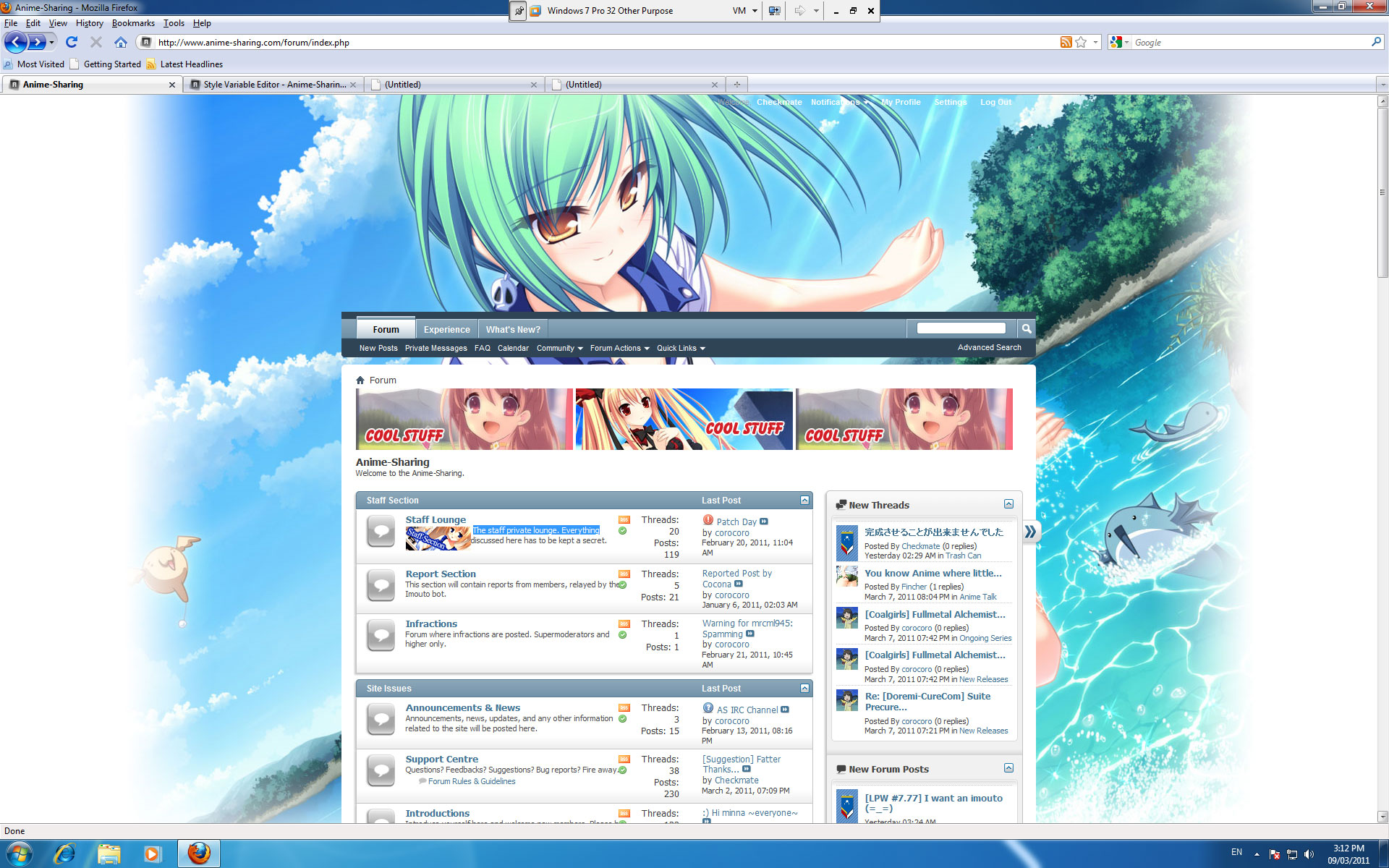Open Windows Media Player on taskbar
1389x868 pixels.
point(152,854)
